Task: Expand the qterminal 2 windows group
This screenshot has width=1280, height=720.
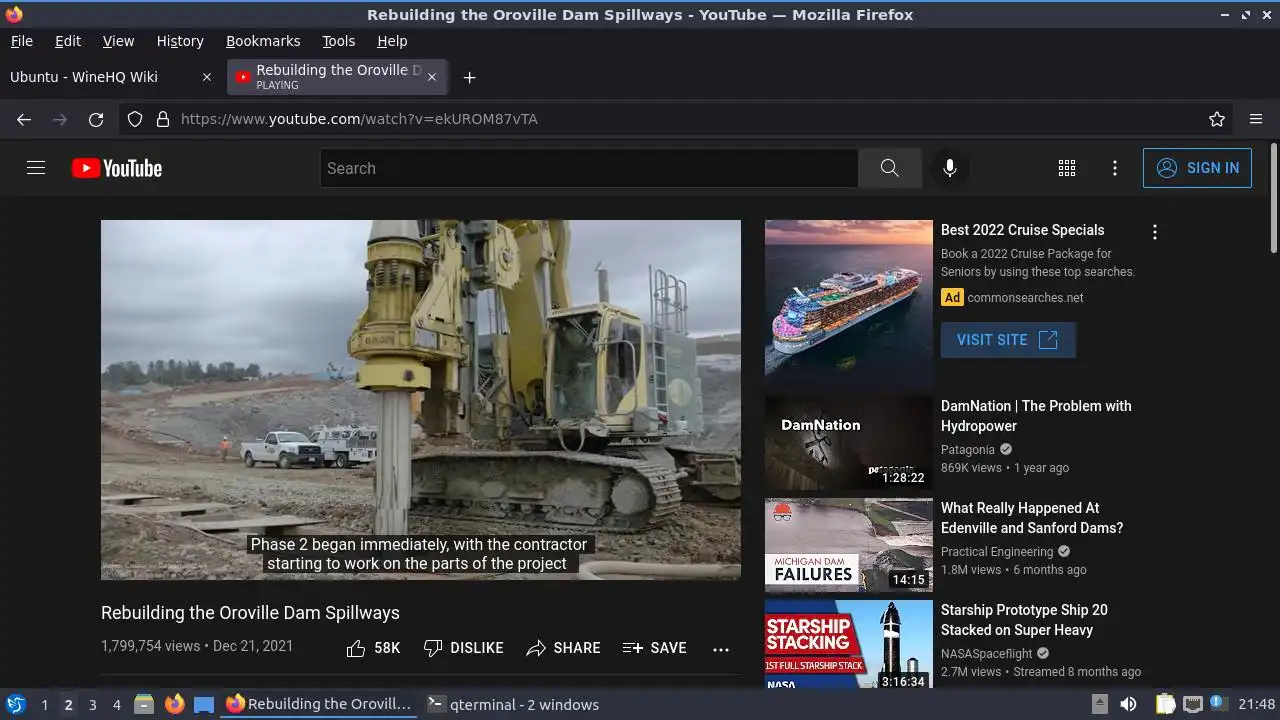Action: pyautogui.click(x=513, y=704)
